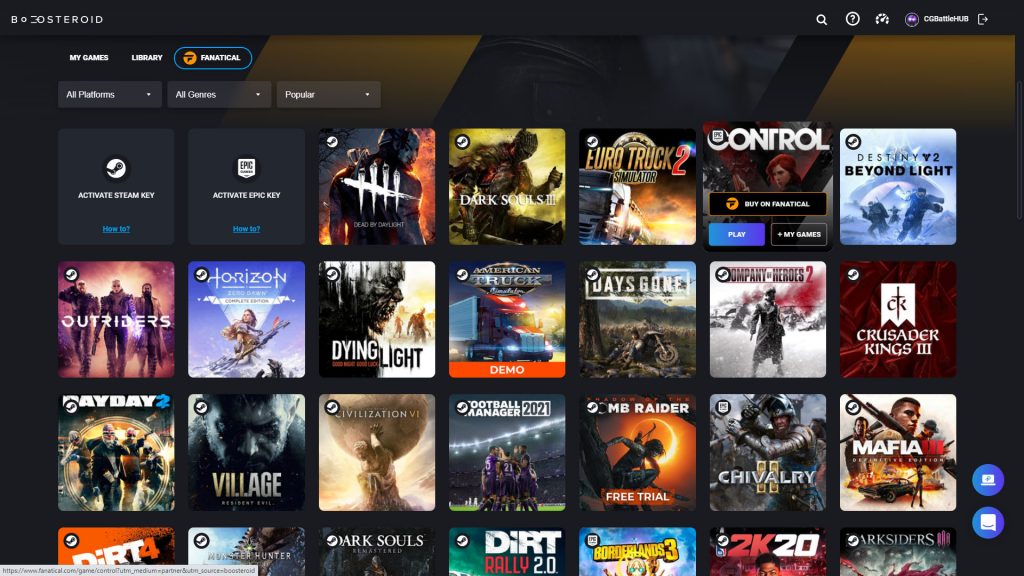1024x576 pixels.
Task: Open Dying Light game tile
Action: 377,319
